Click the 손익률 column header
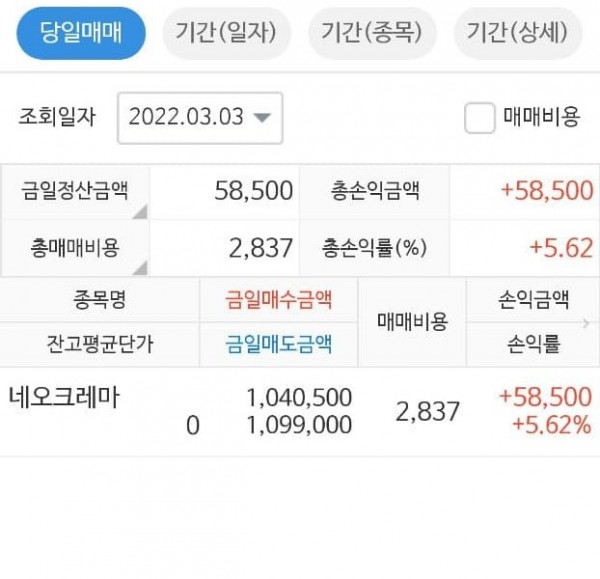The height and width of the screenshot is (579, 600). [534, 345]
